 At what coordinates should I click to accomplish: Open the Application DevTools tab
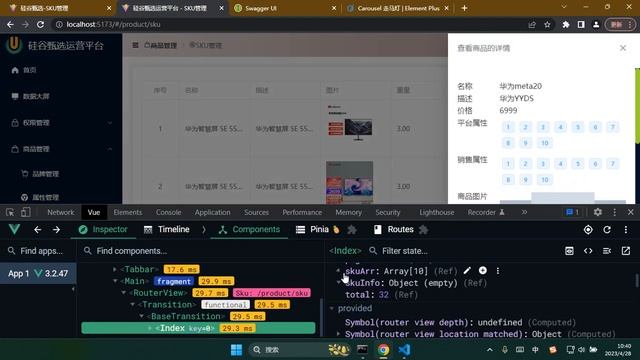point(212,212)
